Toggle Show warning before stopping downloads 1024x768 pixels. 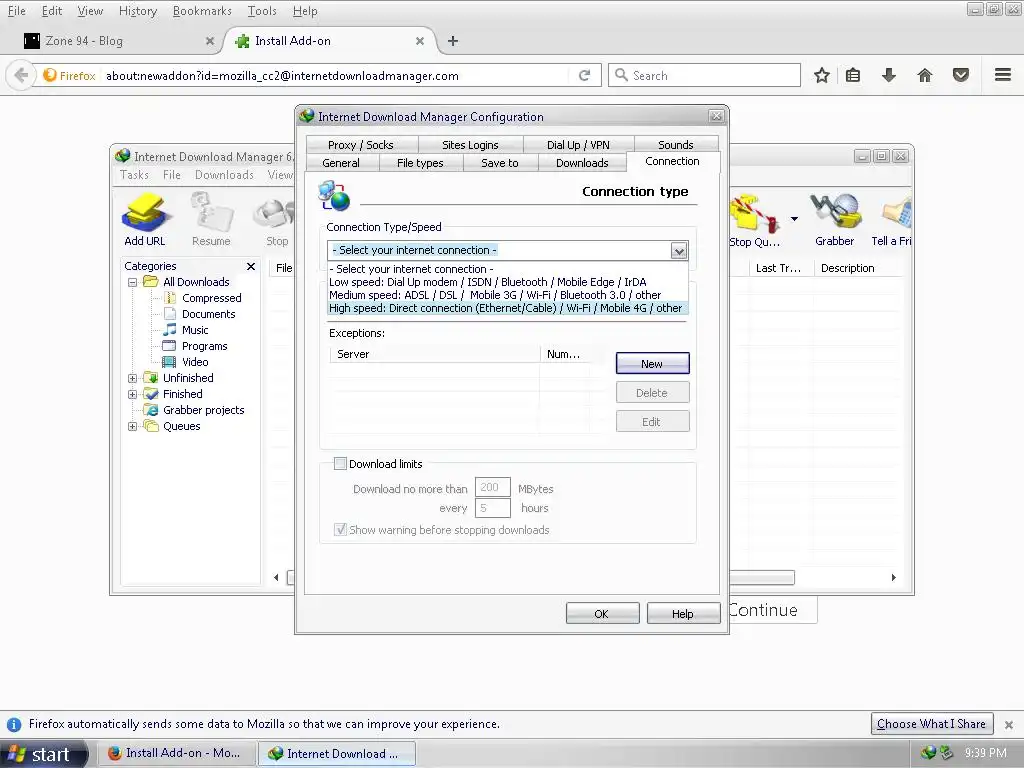(x=340, y=530)
